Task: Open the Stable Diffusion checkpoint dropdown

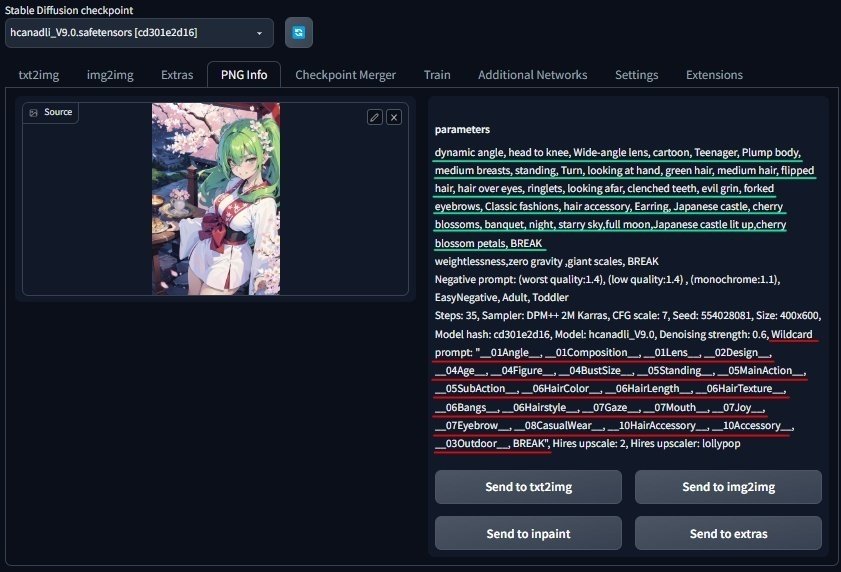Action: pos(139,33)
